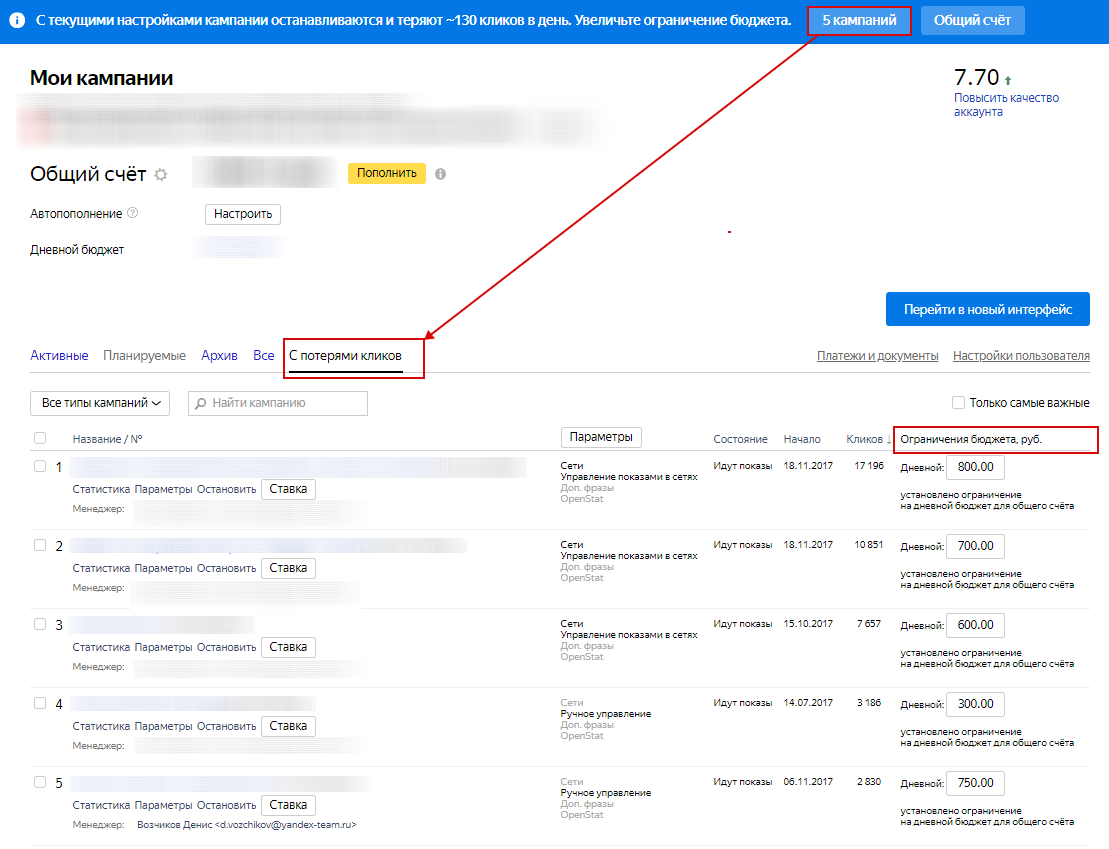Click the Состояние column header

741,439
